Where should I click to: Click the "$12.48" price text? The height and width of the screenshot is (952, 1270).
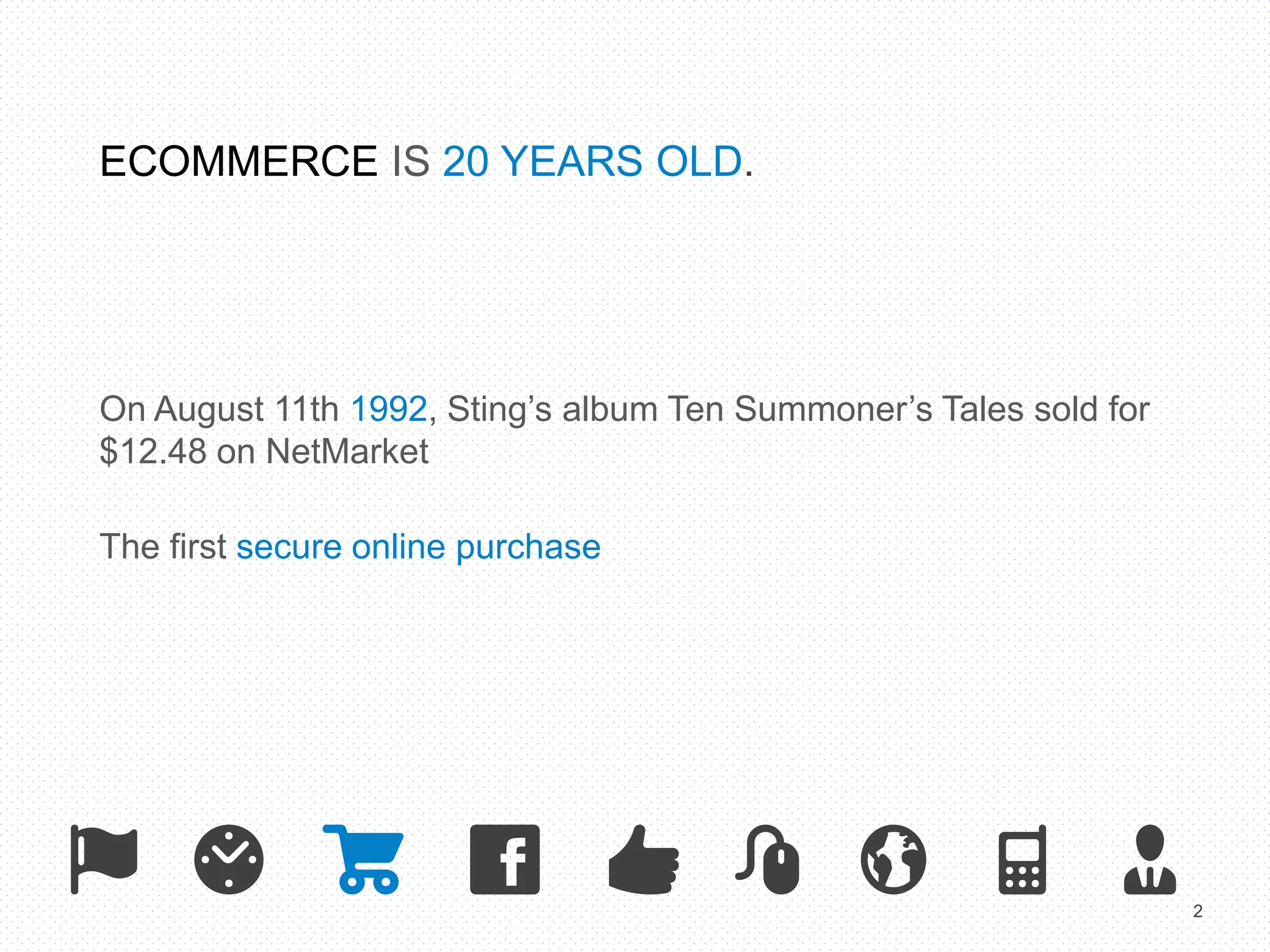(x=153, y=451)
